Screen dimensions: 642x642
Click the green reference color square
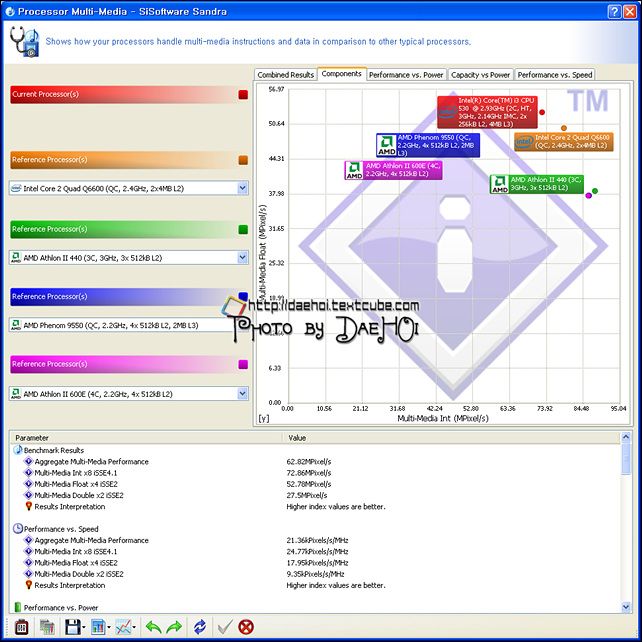[x=243, y=229]
